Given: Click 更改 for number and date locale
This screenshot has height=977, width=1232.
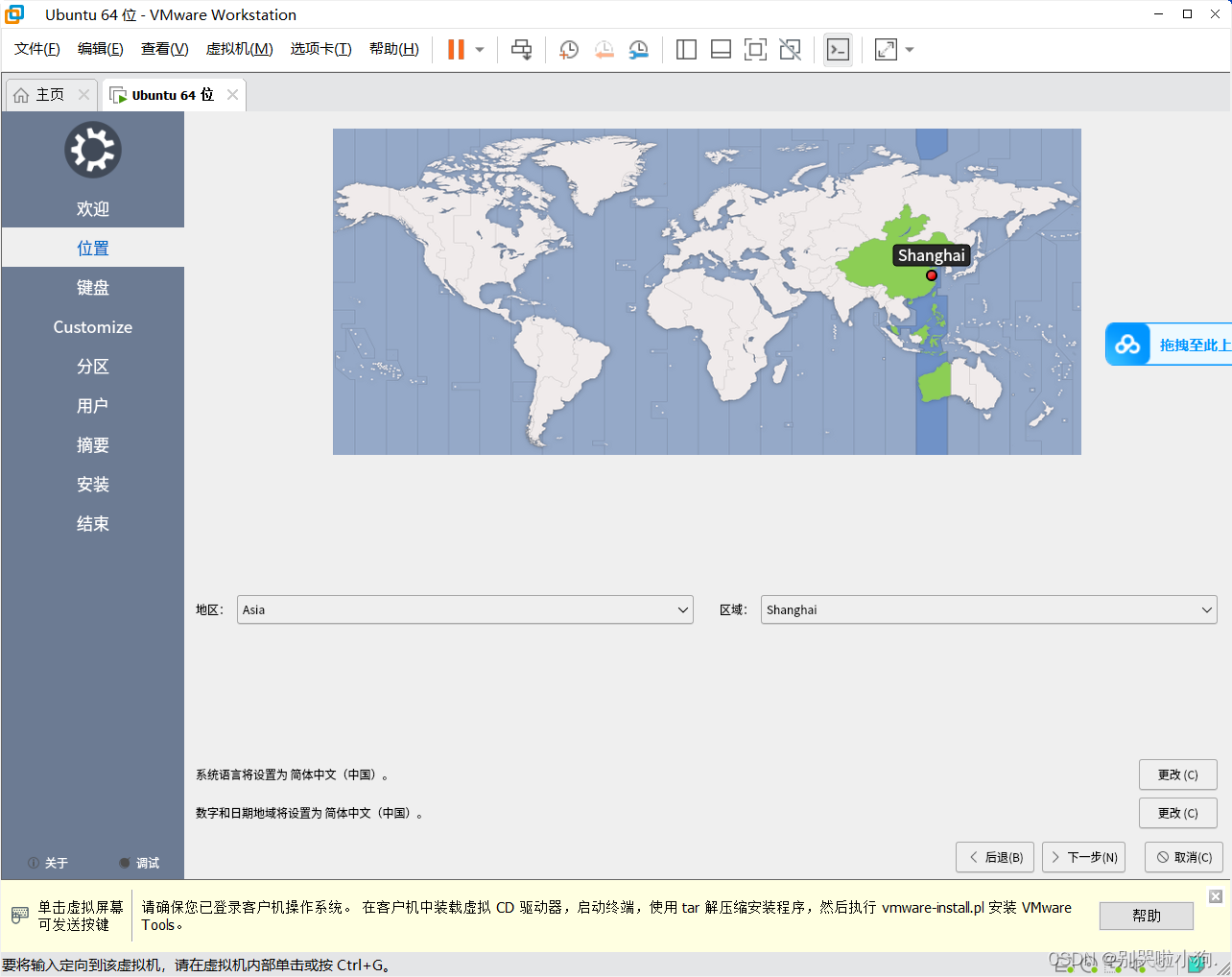Looking at the screenshot, I should [1178, 813].
